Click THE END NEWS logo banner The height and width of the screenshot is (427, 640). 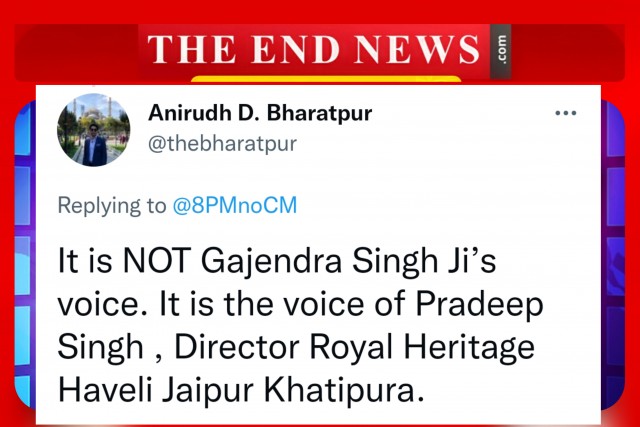click(x=313, y=50)
